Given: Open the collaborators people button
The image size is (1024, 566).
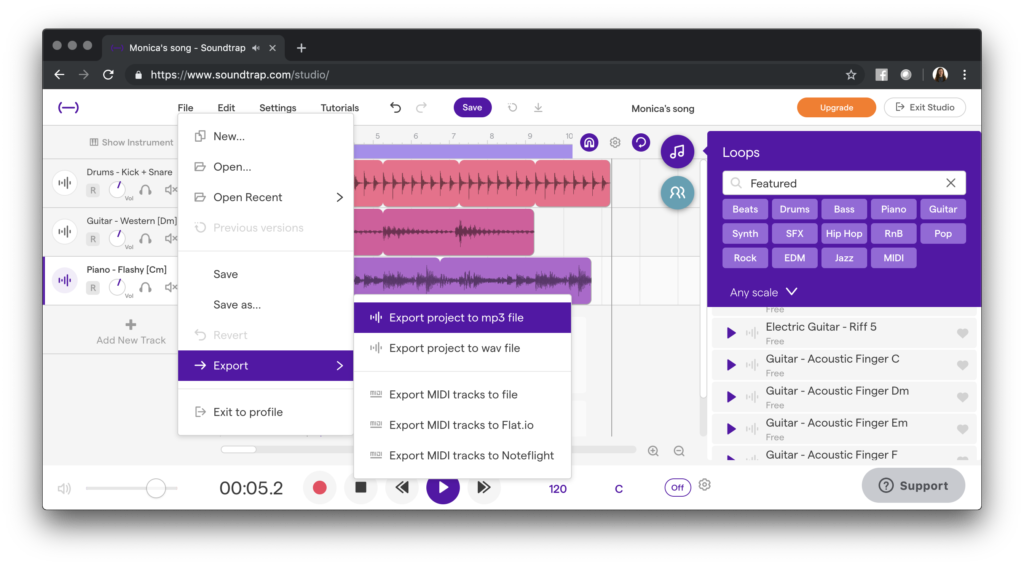Looking at the screenshot, I should pyautogui.click(x=677, y=193).
